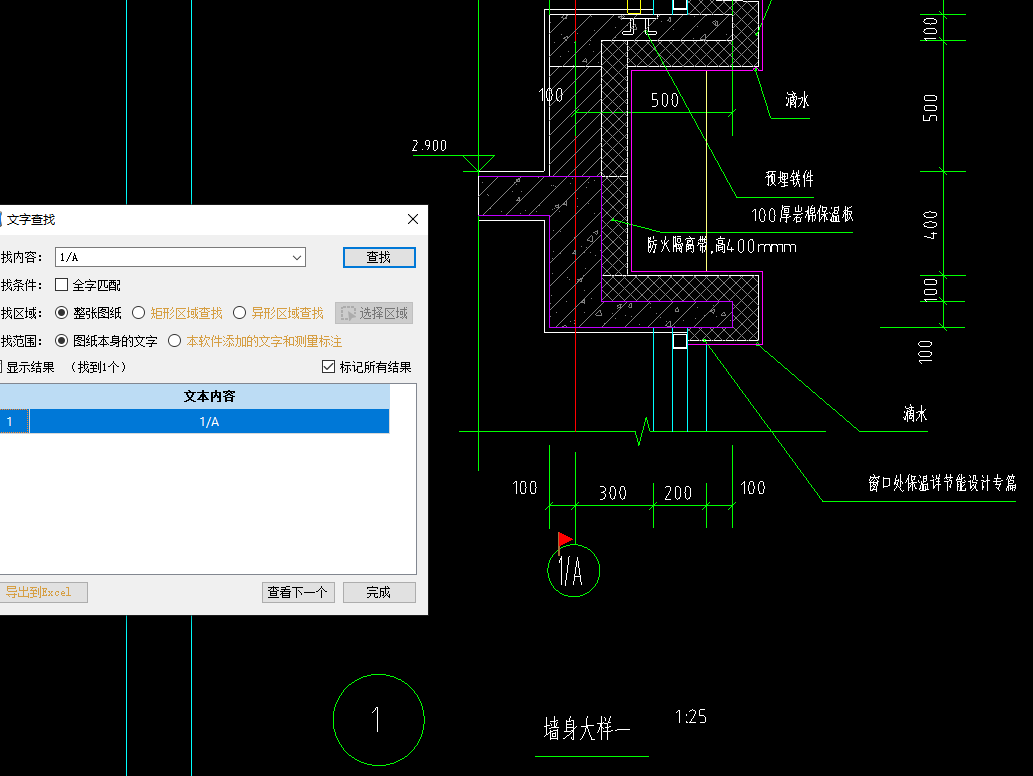
Task: Select the 图纸本身的文字 radio option
Action: 61,341
